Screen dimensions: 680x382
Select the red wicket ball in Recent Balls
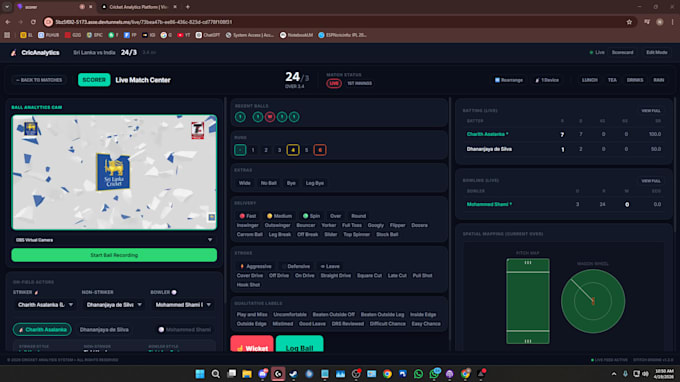point(270,117)
